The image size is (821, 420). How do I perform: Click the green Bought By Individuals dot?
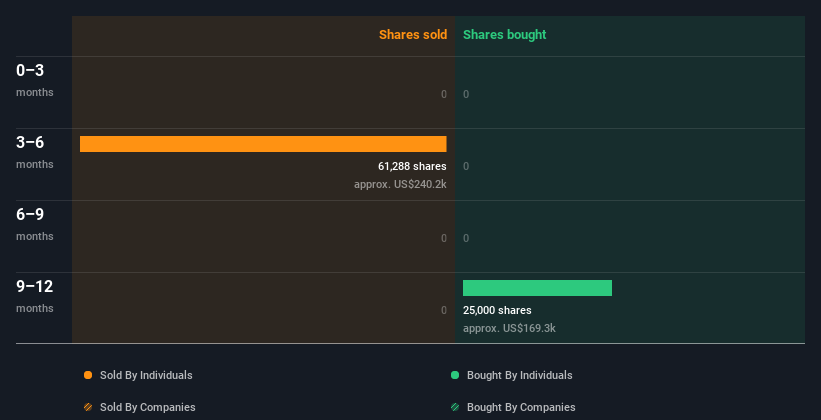455,375
